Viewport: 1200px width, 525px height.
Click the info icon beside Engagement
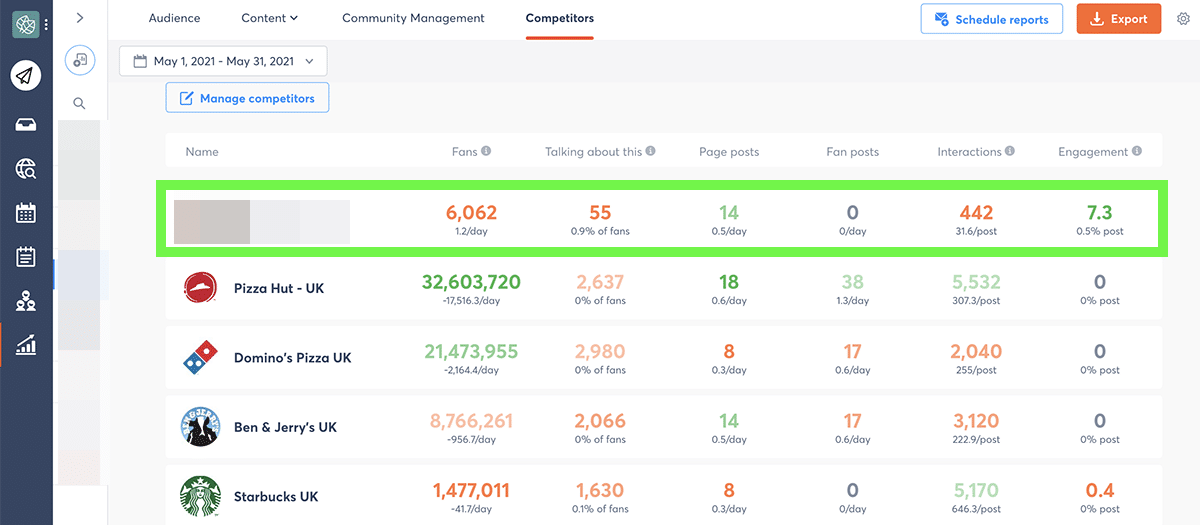pyautogui.click(x=1137, y=152)
